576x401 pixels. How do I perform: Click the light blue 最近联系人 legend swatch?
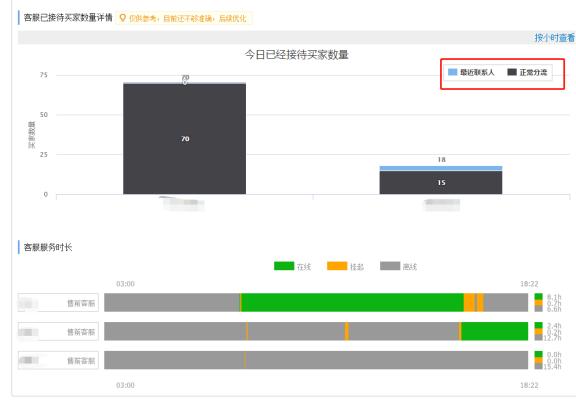tap(453, 72)
